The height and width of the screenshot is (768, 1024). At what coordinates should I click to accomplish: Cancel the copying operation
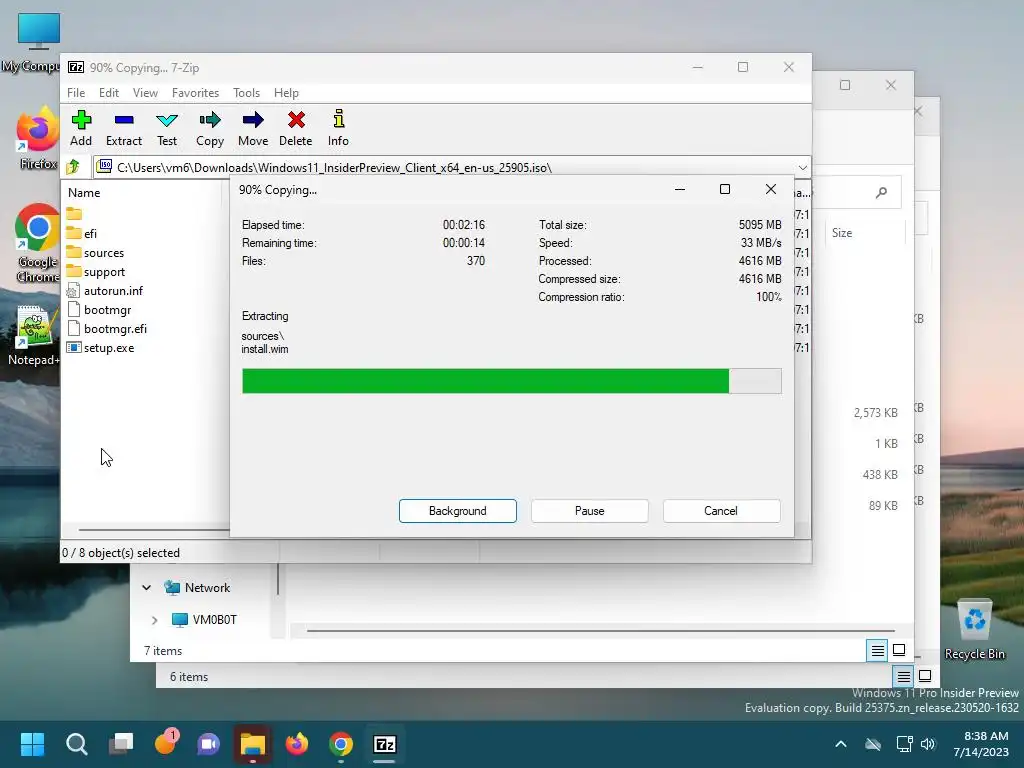[721, 511]
